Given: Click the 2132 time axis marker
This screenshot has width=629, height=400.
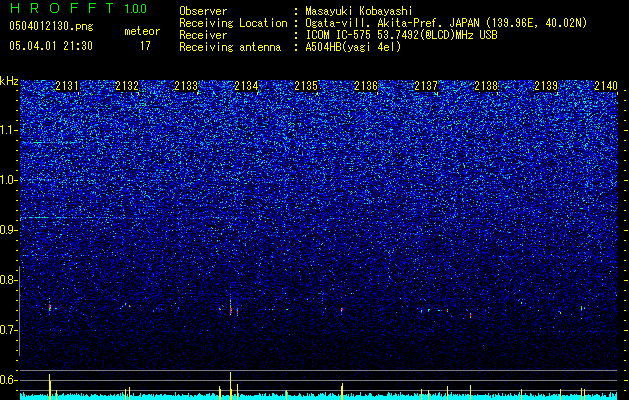Looking at the screenshot, I should [127, 86].
